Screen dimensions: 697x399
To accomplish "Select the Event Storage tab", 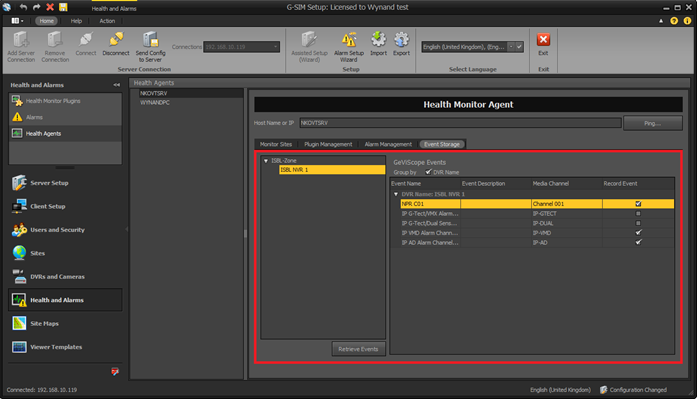I will (442, 144).
